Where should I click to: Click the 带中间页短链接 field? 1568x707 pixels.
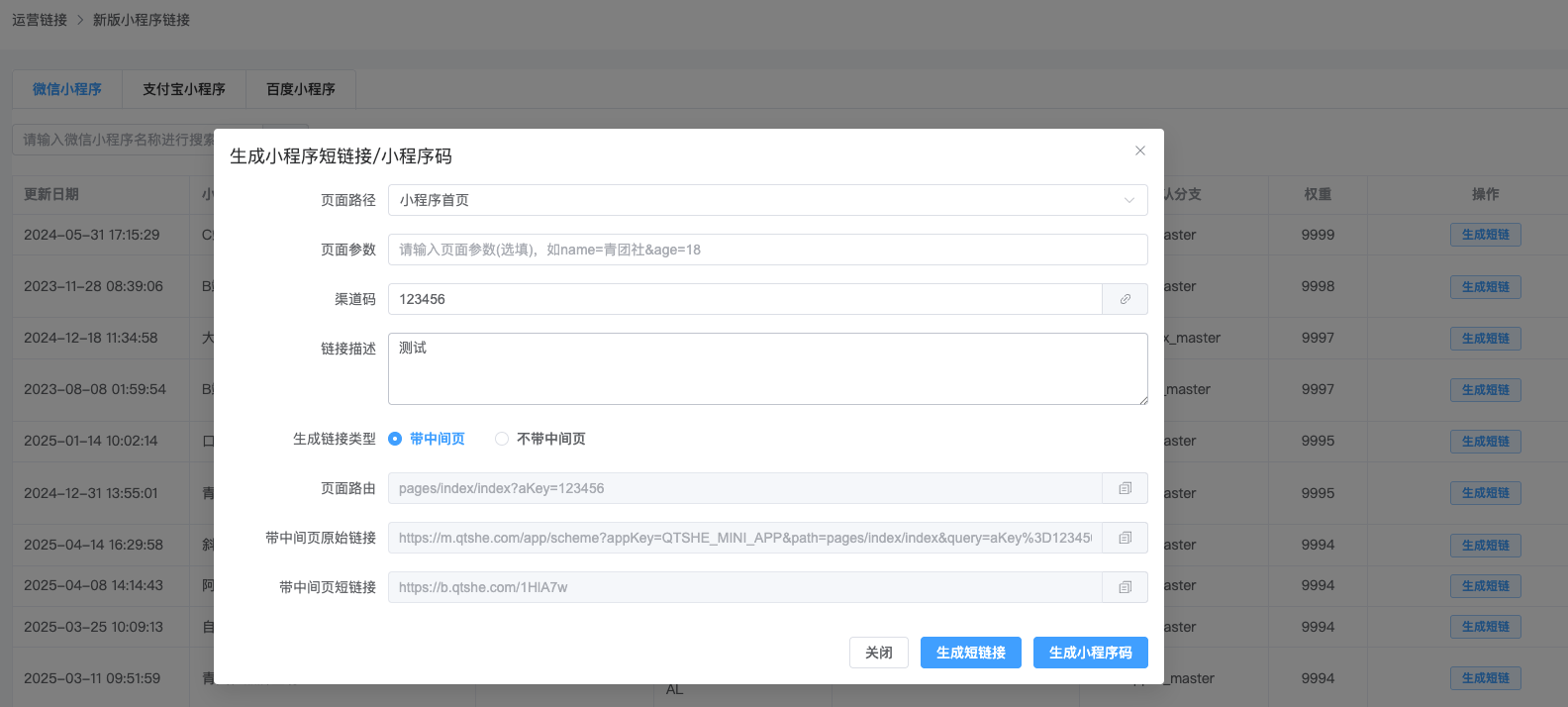pos(744,587)
